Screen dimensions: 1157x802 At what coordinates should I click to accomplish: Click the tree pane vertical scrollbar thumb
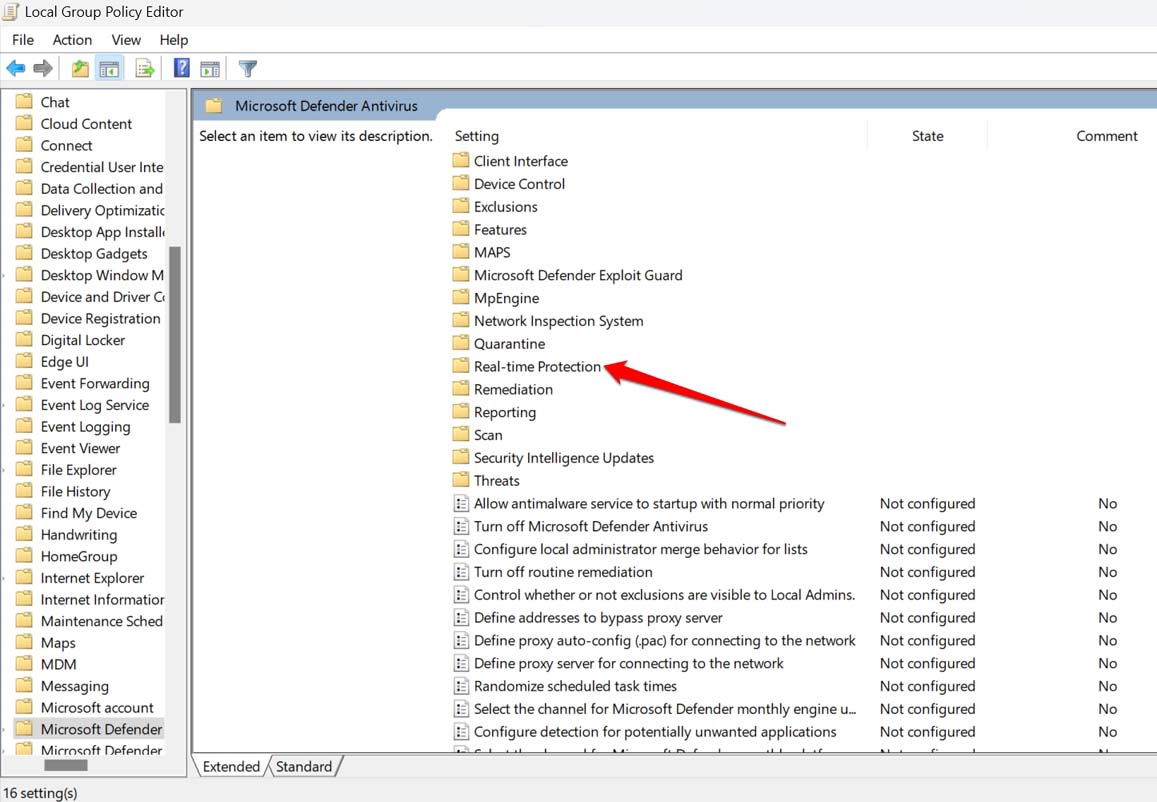click(x=175, y=335)
